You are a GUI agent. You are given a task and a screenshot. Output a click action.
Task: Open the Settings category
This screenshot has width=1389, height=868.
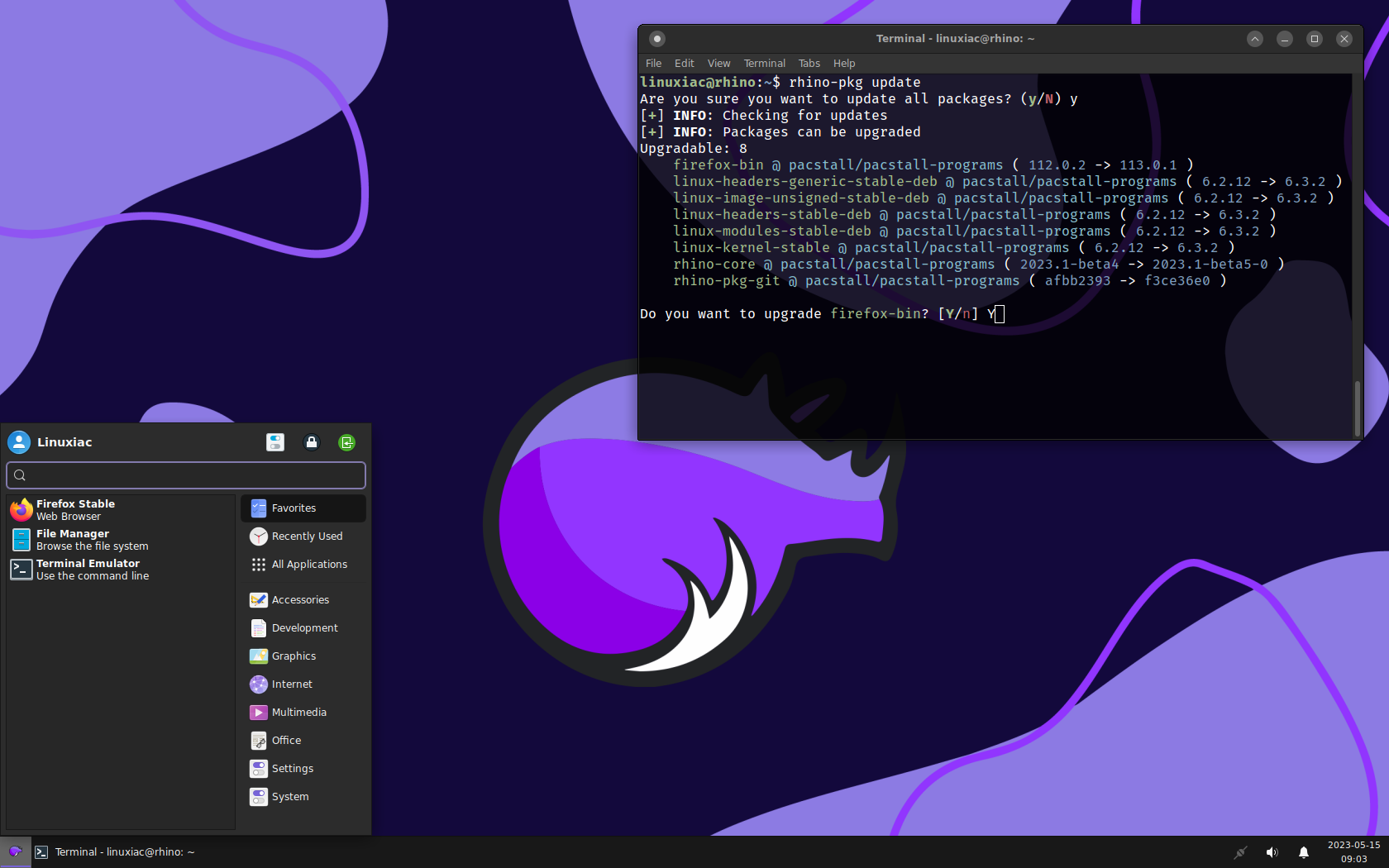(x=303, y=769)
